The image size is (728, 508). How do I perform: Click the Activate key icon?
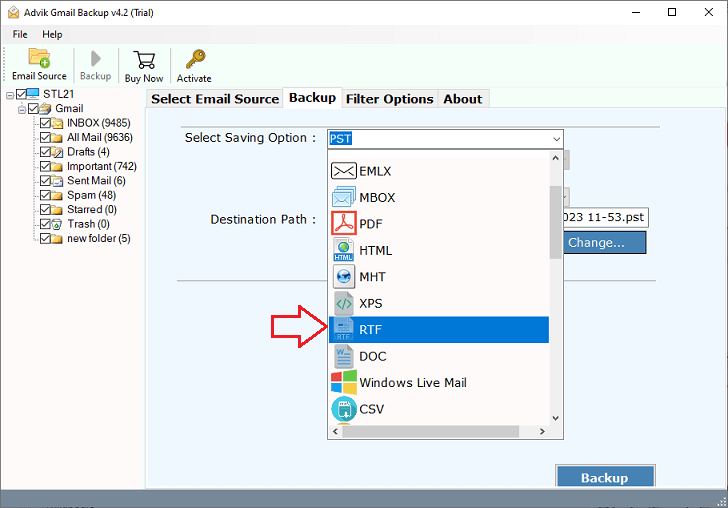coord(195,59)
